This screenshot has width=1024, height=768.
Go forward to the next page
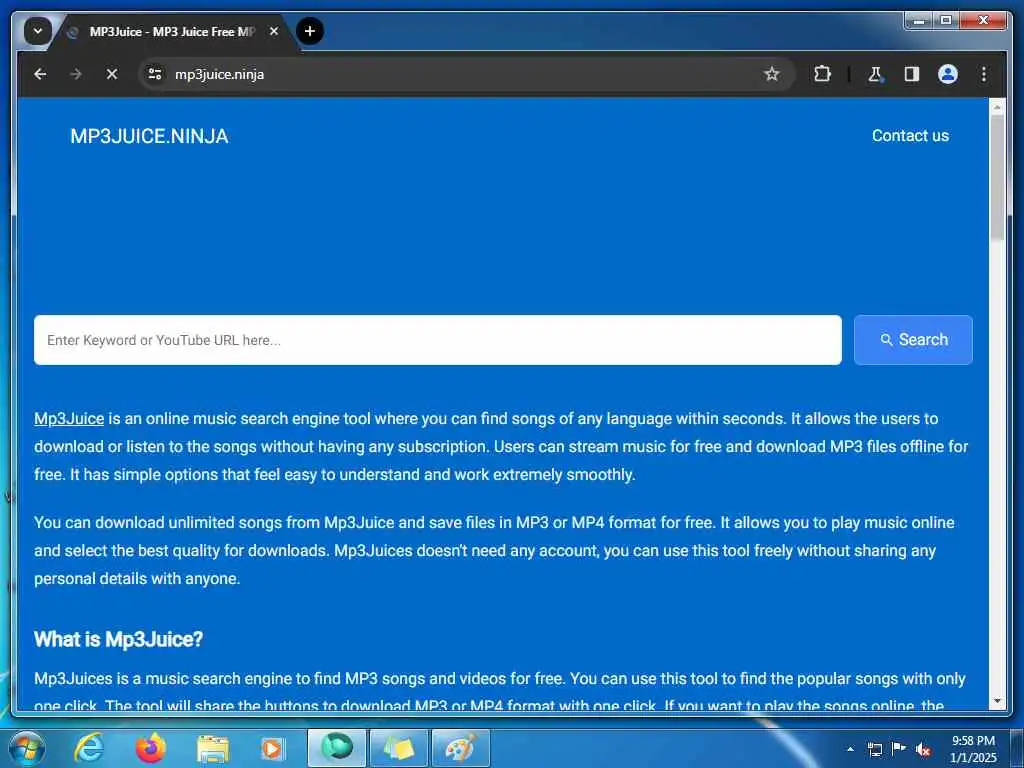click(76, 74)
